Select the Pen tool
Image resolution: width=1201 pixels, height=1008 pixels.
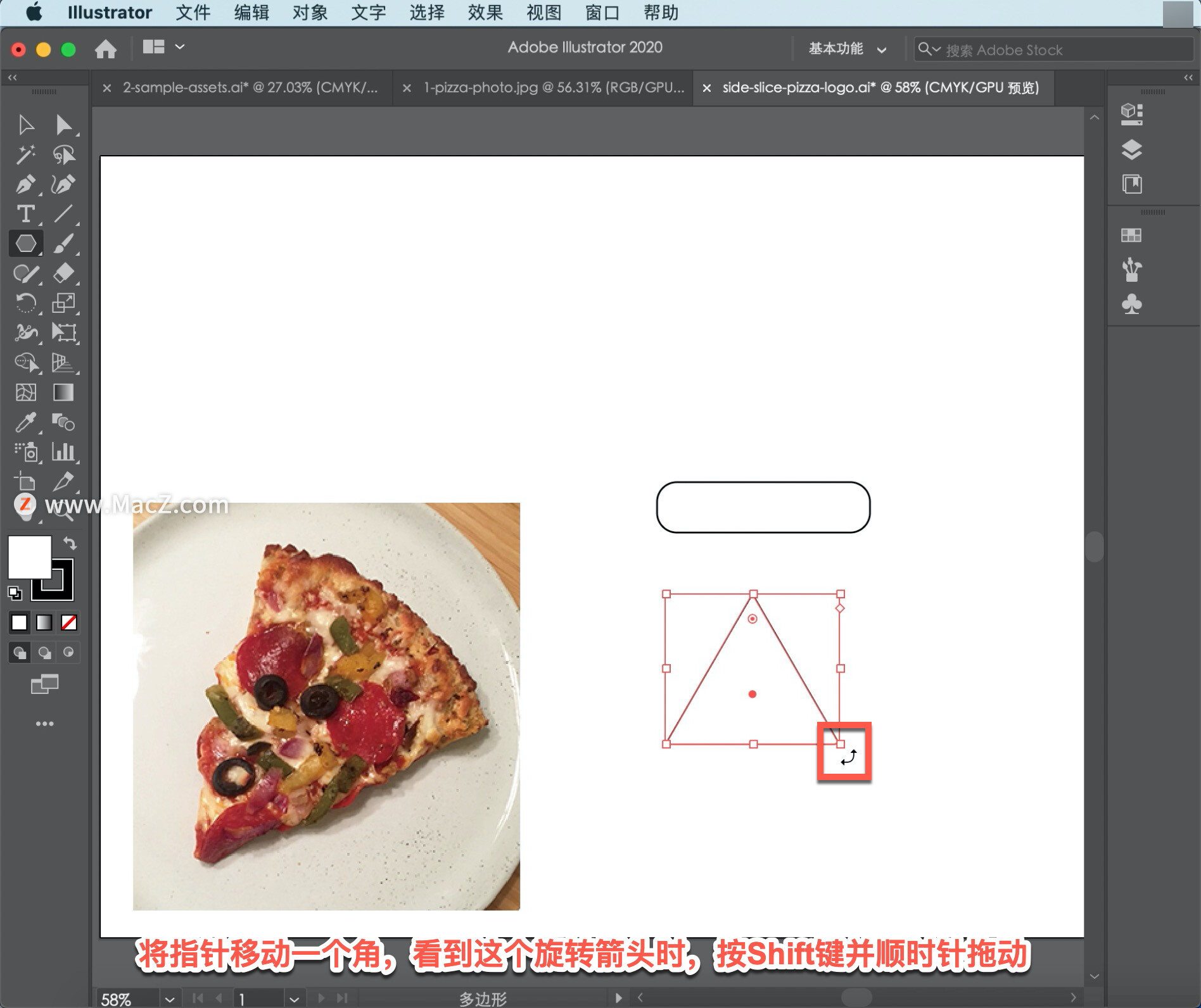[26, 184]
